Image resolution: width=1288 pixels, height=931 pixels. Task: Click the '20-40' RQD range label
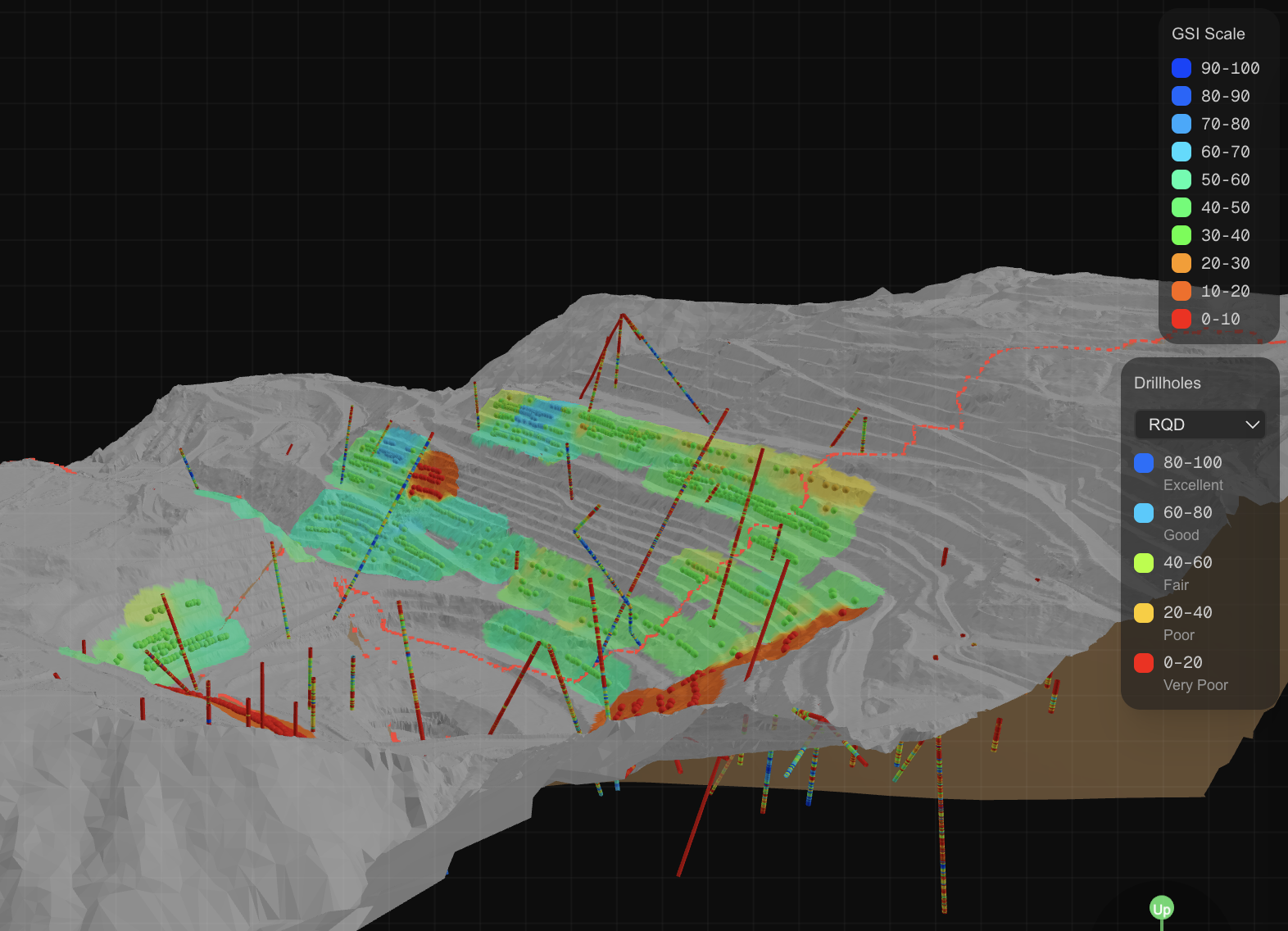pyautogui.click(x=1187, y=612)
